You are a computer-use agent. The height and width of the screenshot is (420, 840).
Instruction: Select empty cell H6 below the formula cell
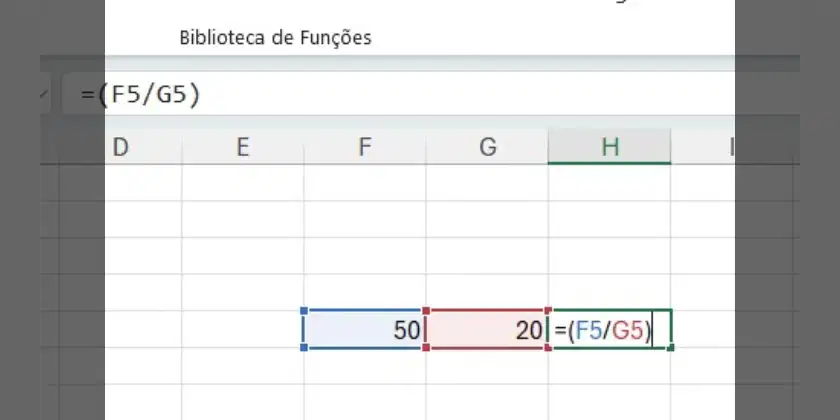coord(609,366)
